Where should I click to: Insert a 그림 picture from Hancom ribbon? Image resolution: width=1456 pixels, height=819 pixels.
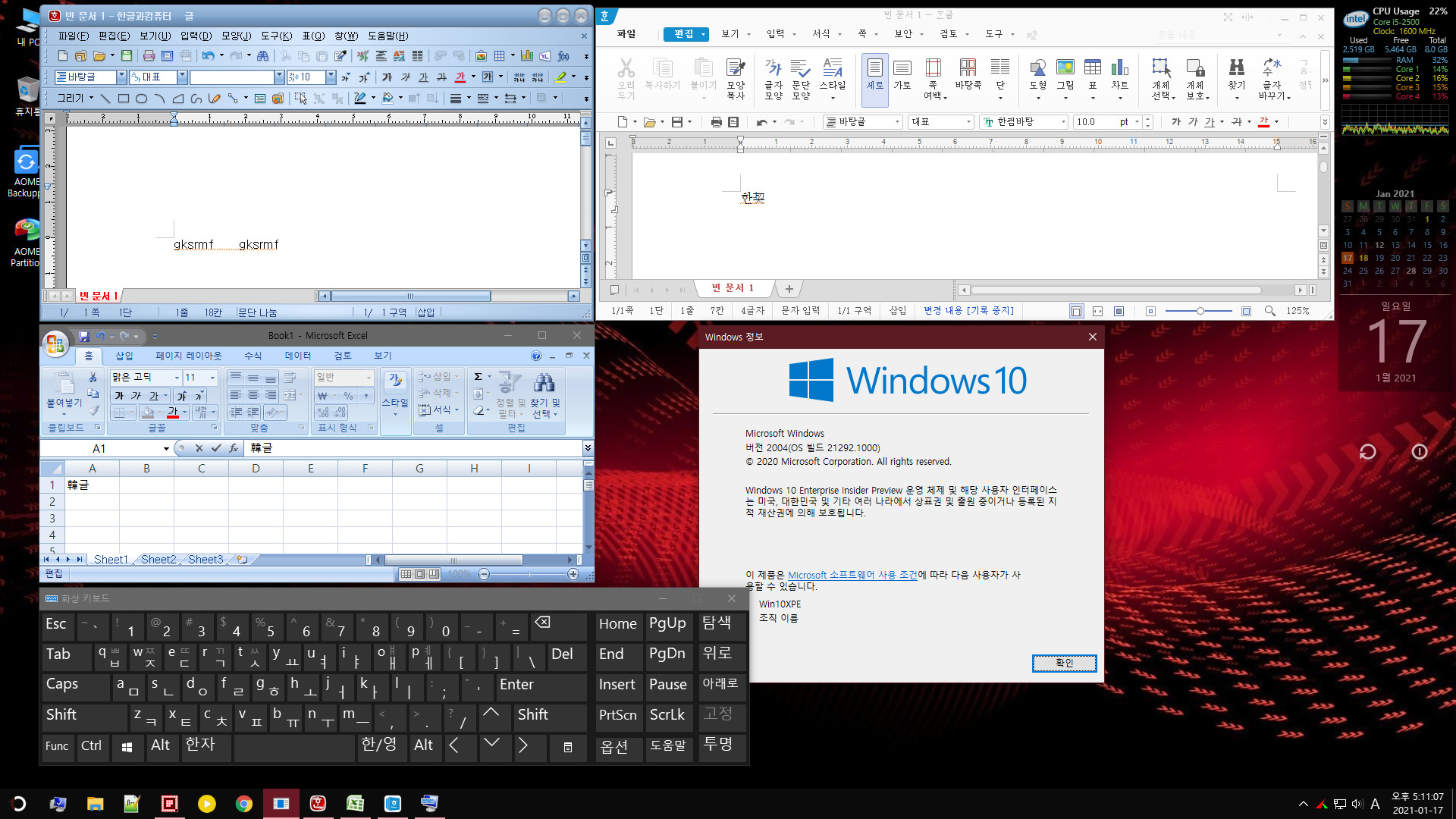click(x=1065, y=74)
